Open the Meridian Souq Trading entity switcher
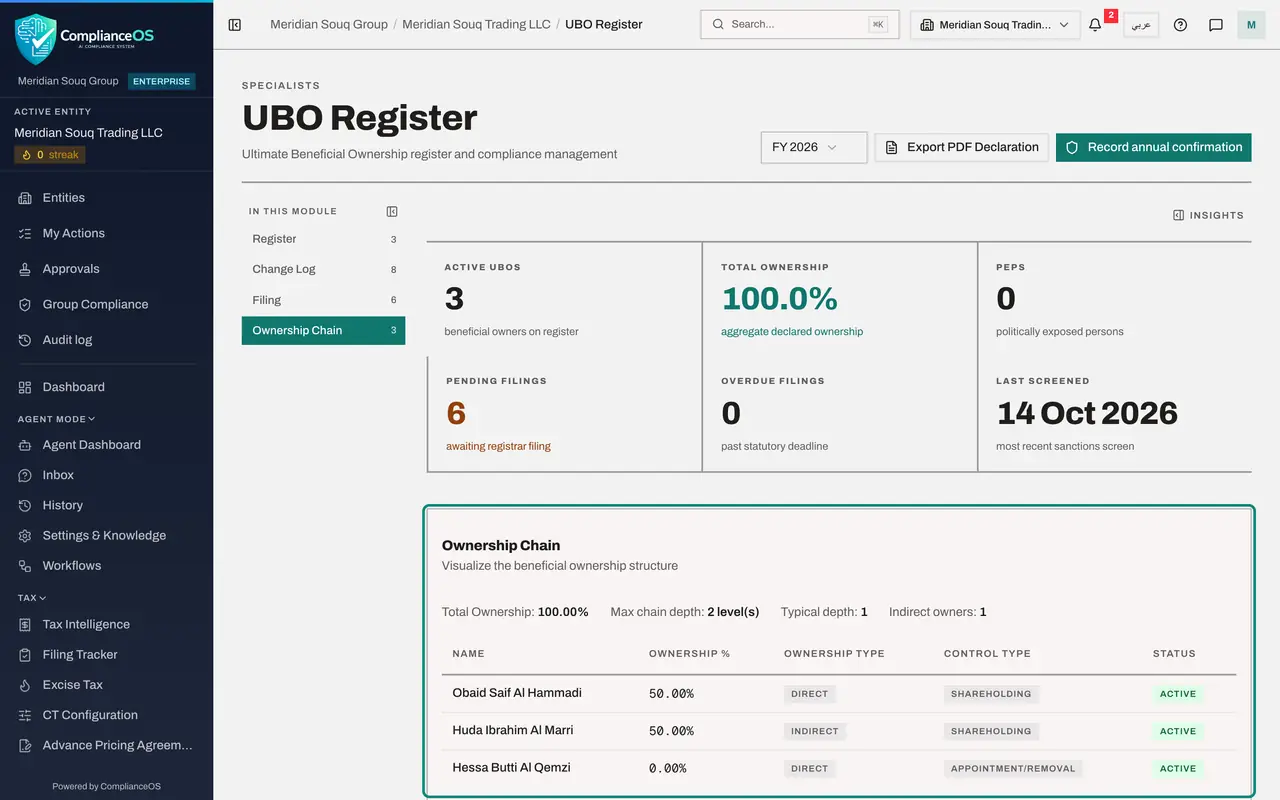Viewport: 1280px width, 800px height. point(995,25)
